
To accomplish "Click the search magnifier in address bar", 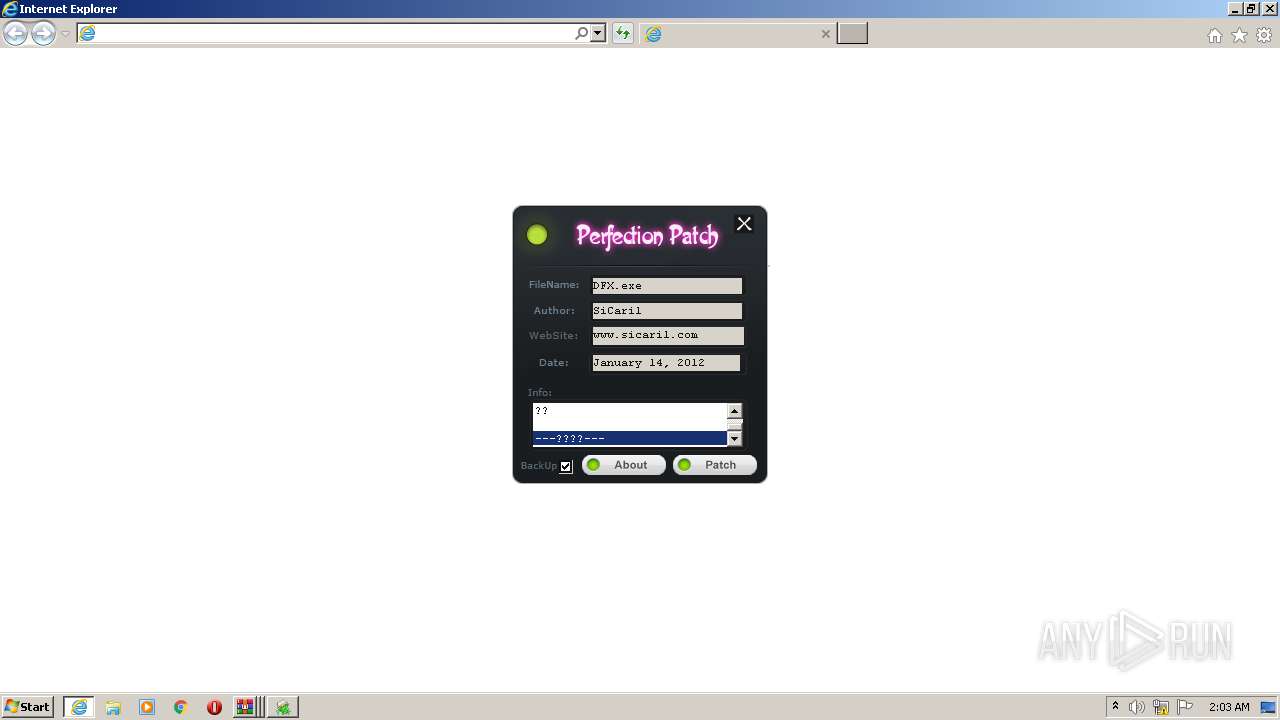I will [581, 34].
